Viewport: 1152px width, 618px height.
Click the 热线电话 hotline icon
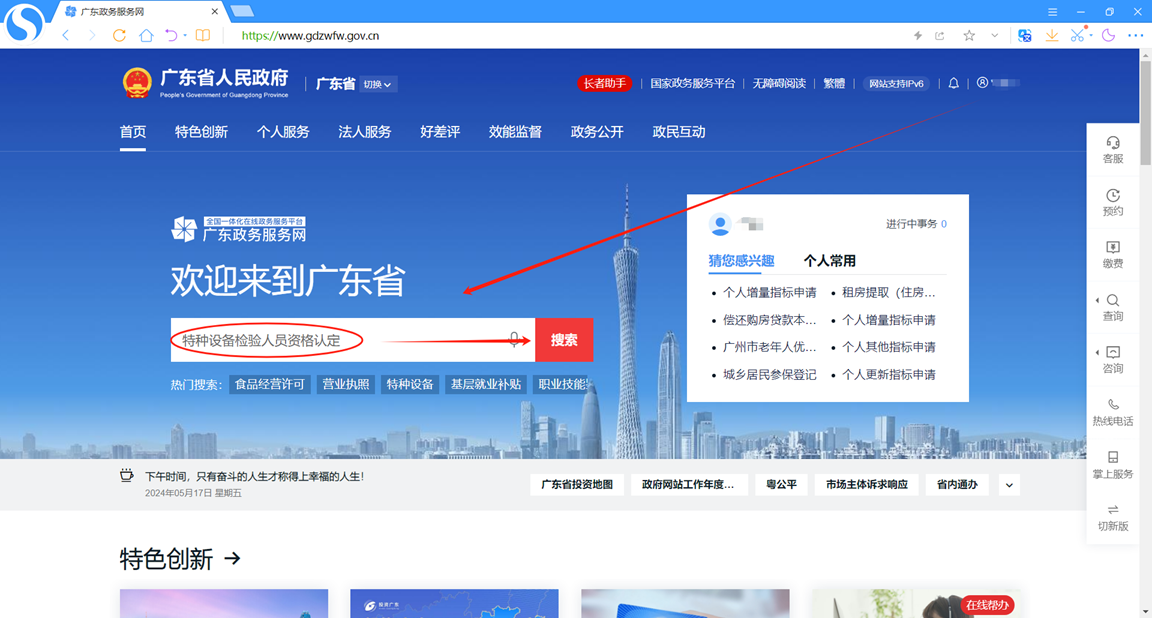coord(1113,412)
